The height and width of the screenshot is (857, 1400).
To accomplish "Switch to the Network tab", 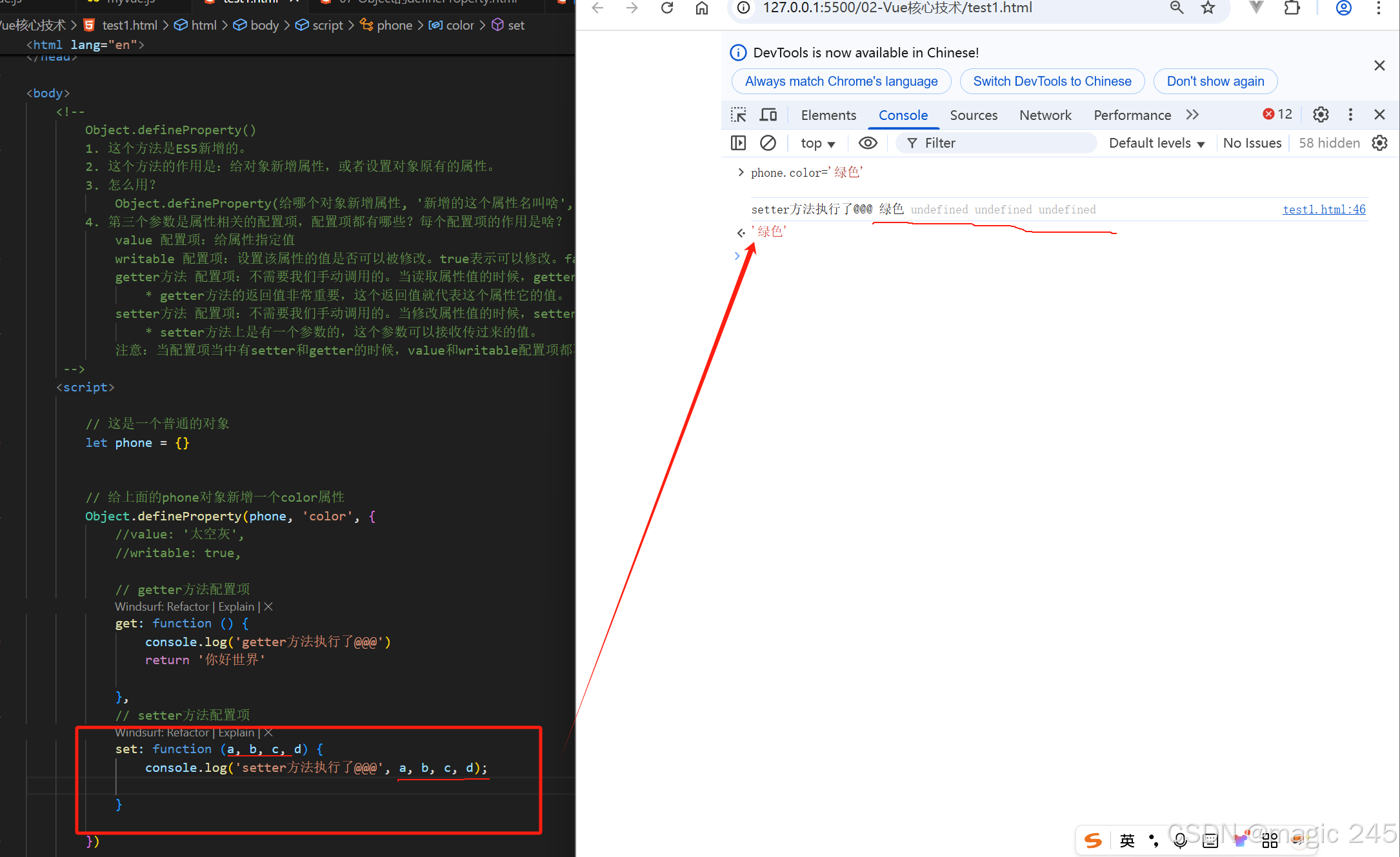I will 1045,115.
